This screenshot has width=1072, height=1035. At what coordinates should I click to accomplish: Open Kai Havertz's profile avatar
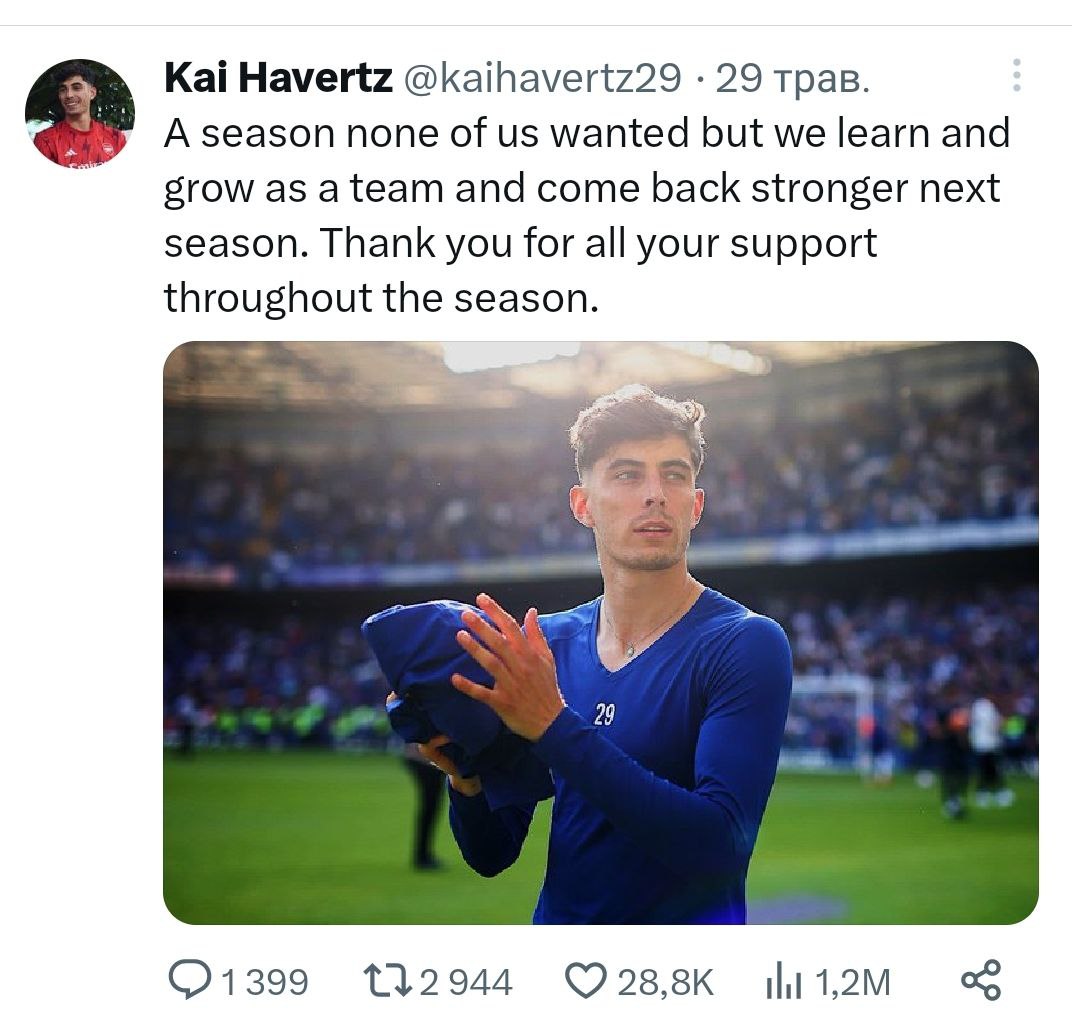79,113
